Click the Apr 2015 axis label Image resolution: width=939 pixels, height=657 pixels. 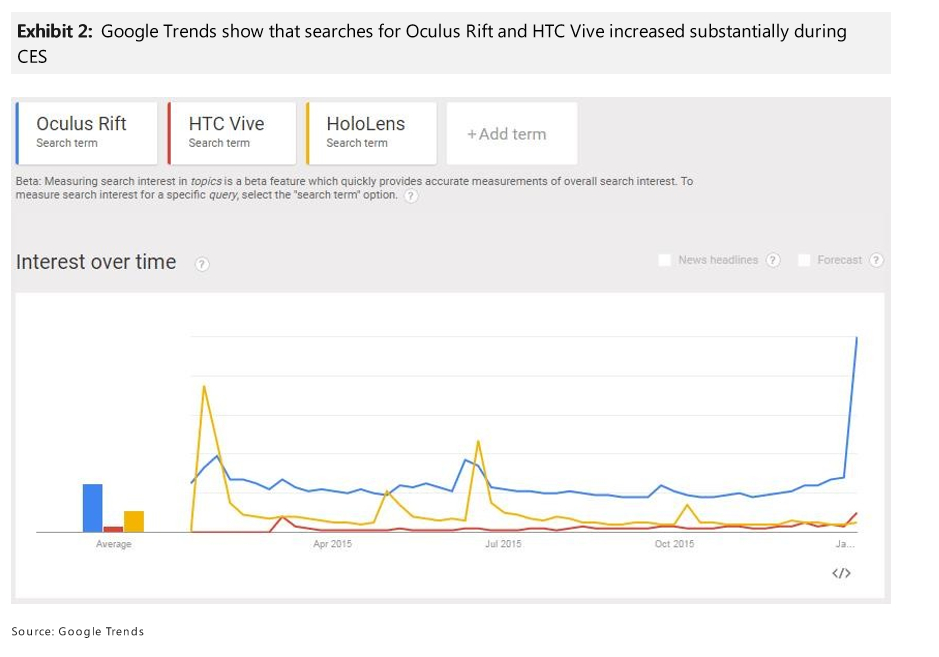(332, 544)
